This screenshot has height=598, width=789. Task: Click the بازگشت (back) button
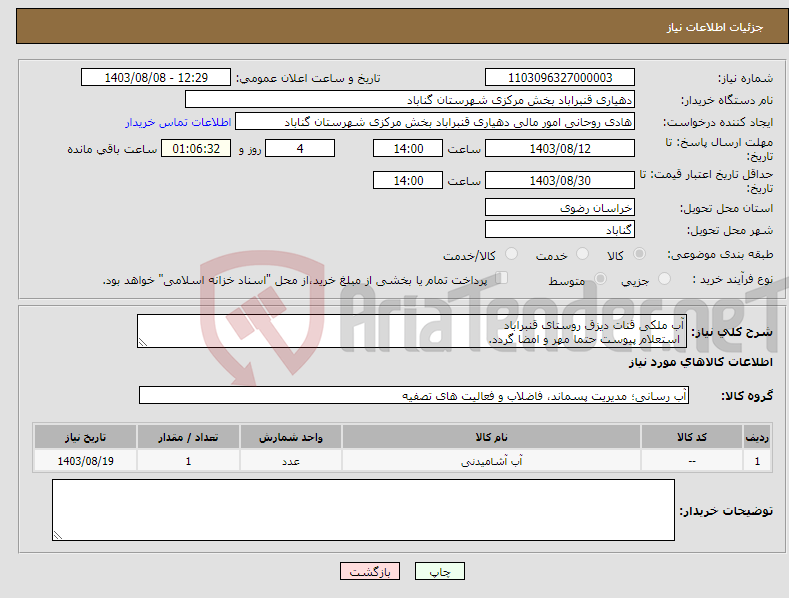tap(370, 571)
